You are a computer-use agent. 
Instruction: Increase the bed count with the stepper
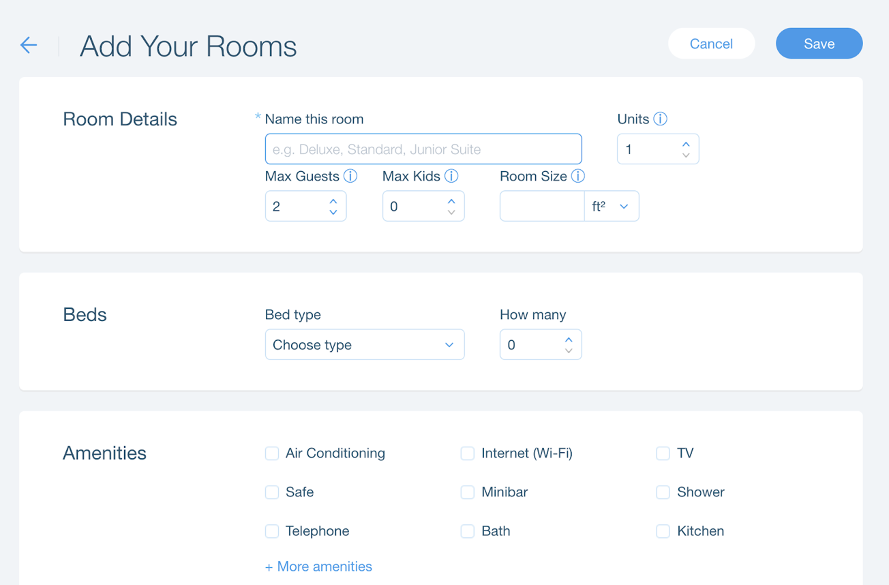568,339
